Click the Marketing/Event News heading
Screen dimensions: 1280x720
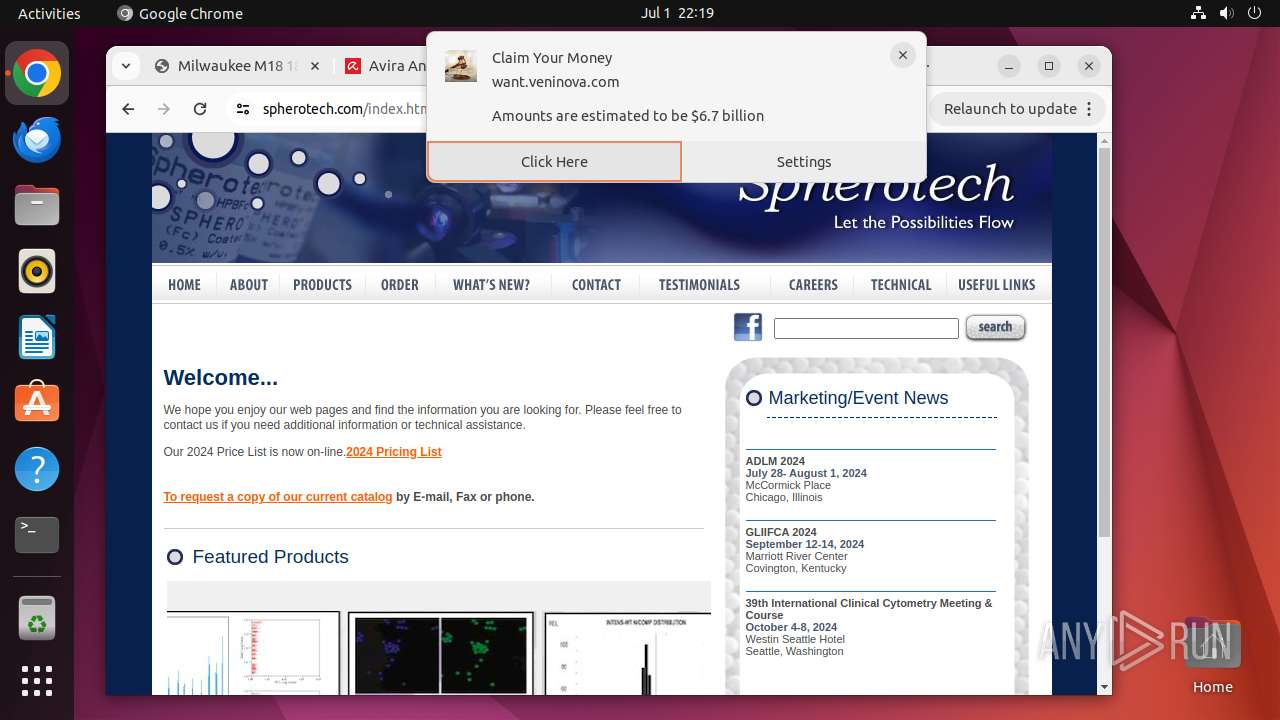pos(858,398)
